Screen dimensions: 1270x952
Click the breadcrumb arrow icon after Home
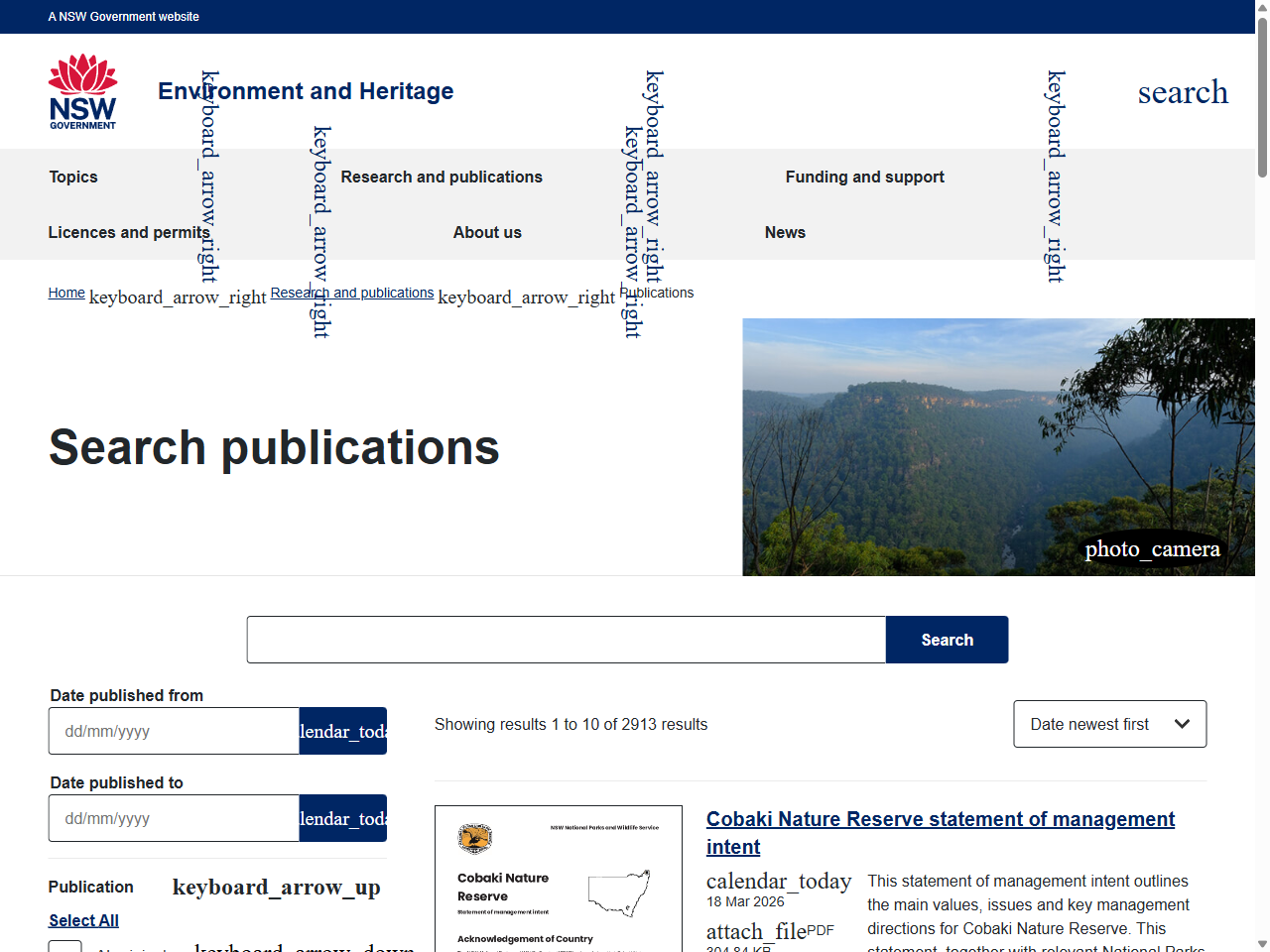pyautogui.click(x=177, y=295)
